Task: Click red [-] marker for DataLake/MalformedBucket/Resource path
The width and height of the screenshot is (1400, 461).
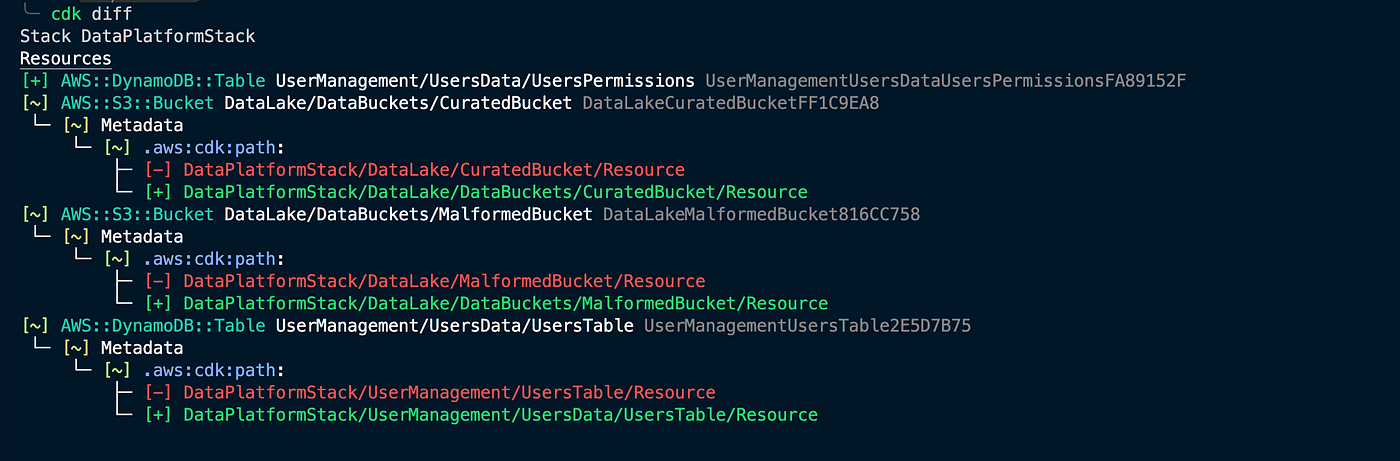Action: [x=159, y=281]
